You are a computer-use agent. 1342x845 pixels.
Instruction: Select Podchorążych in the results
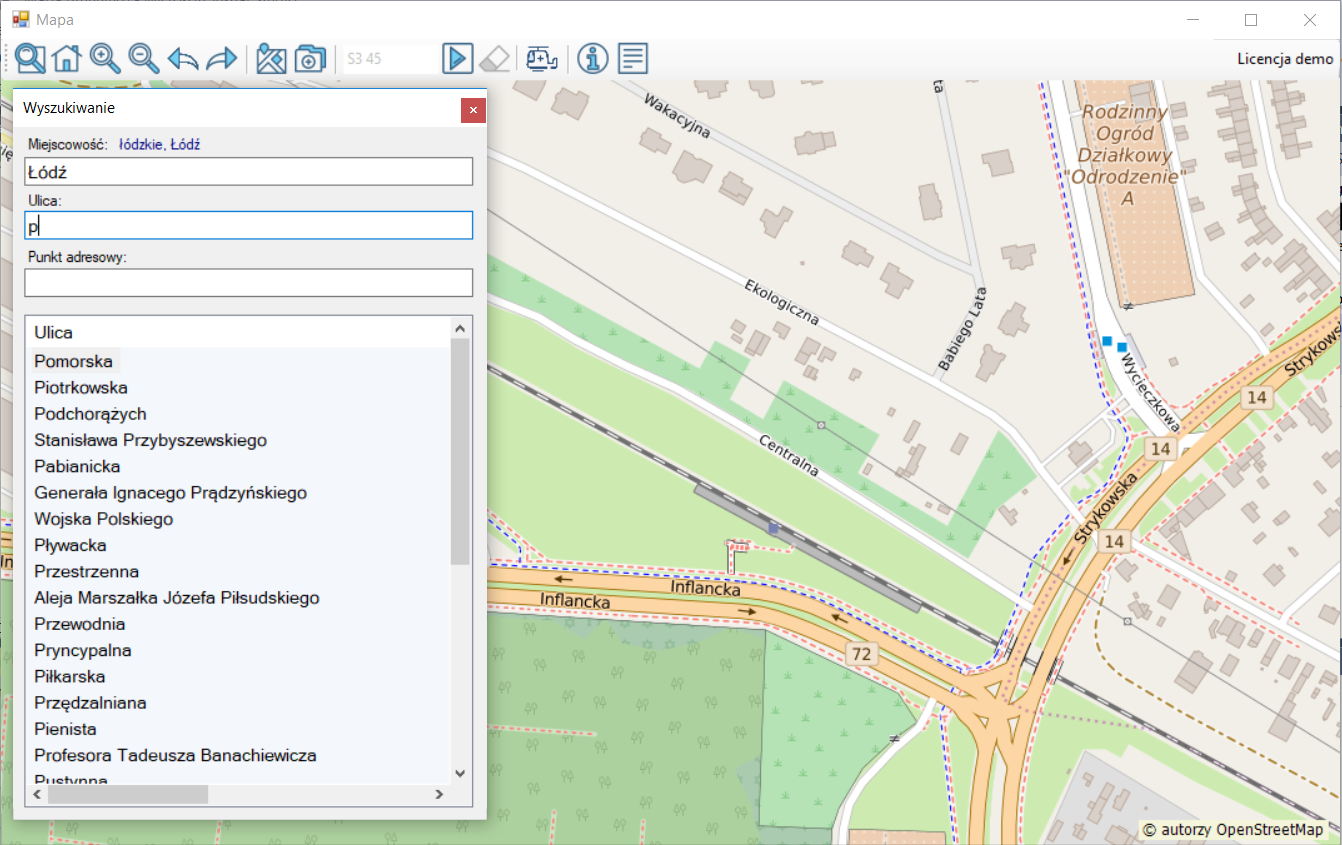pyautogui.click(x=90, y=414)
